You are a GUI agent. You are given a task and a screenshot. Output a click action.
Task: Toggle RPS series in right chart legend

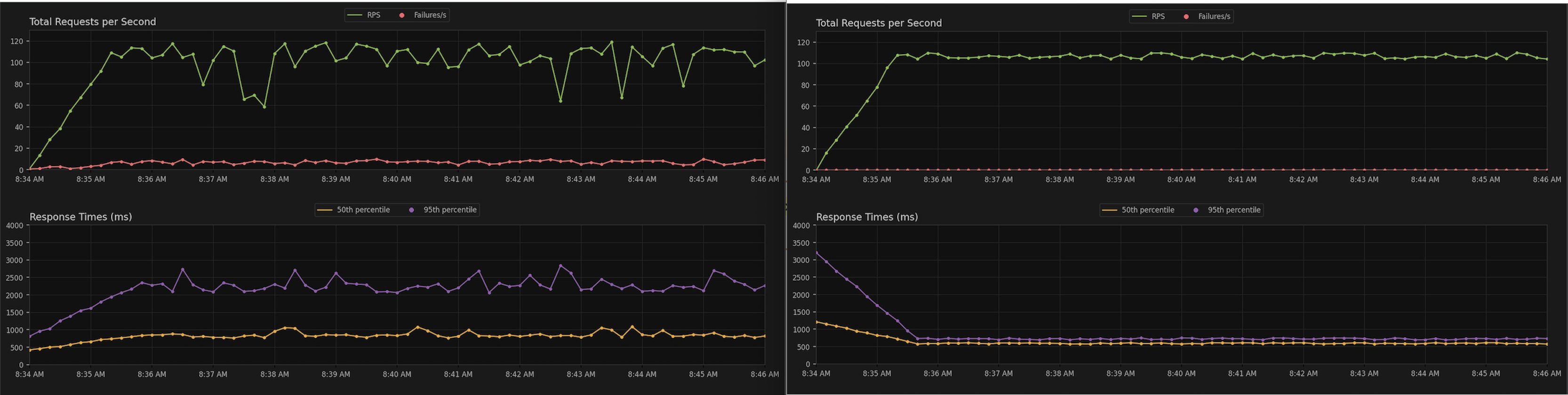pos(1148,16)
